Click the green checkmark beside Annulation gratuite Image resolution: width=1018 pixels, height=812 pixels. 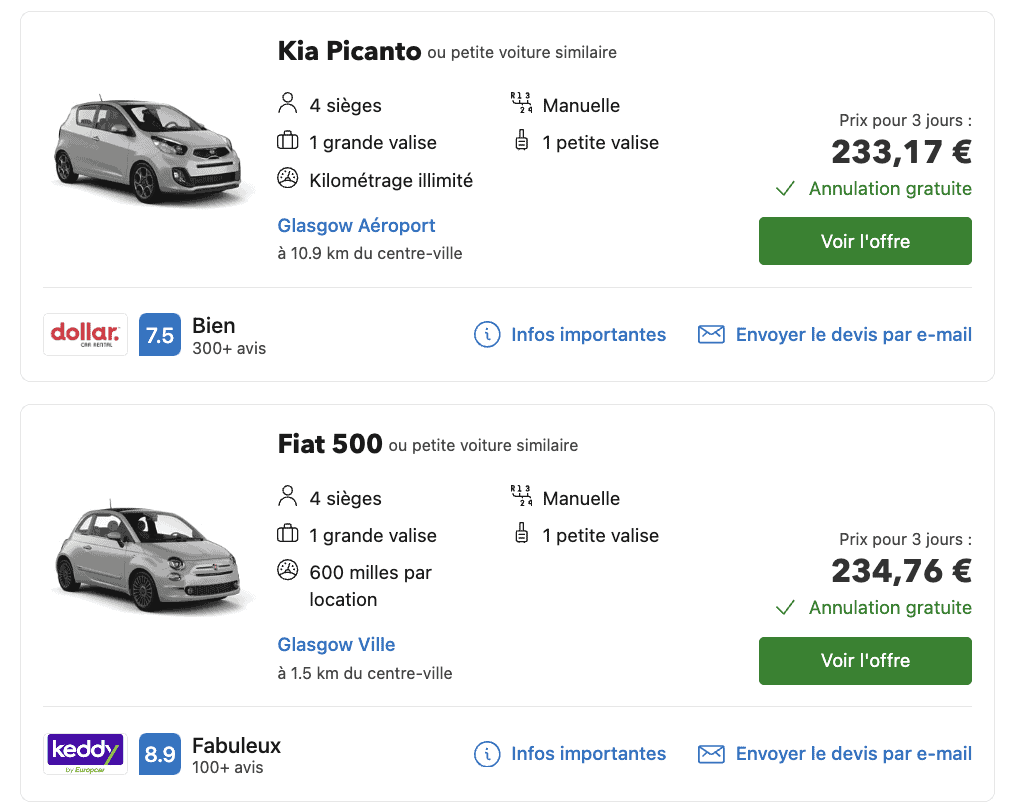click(785, 188)
